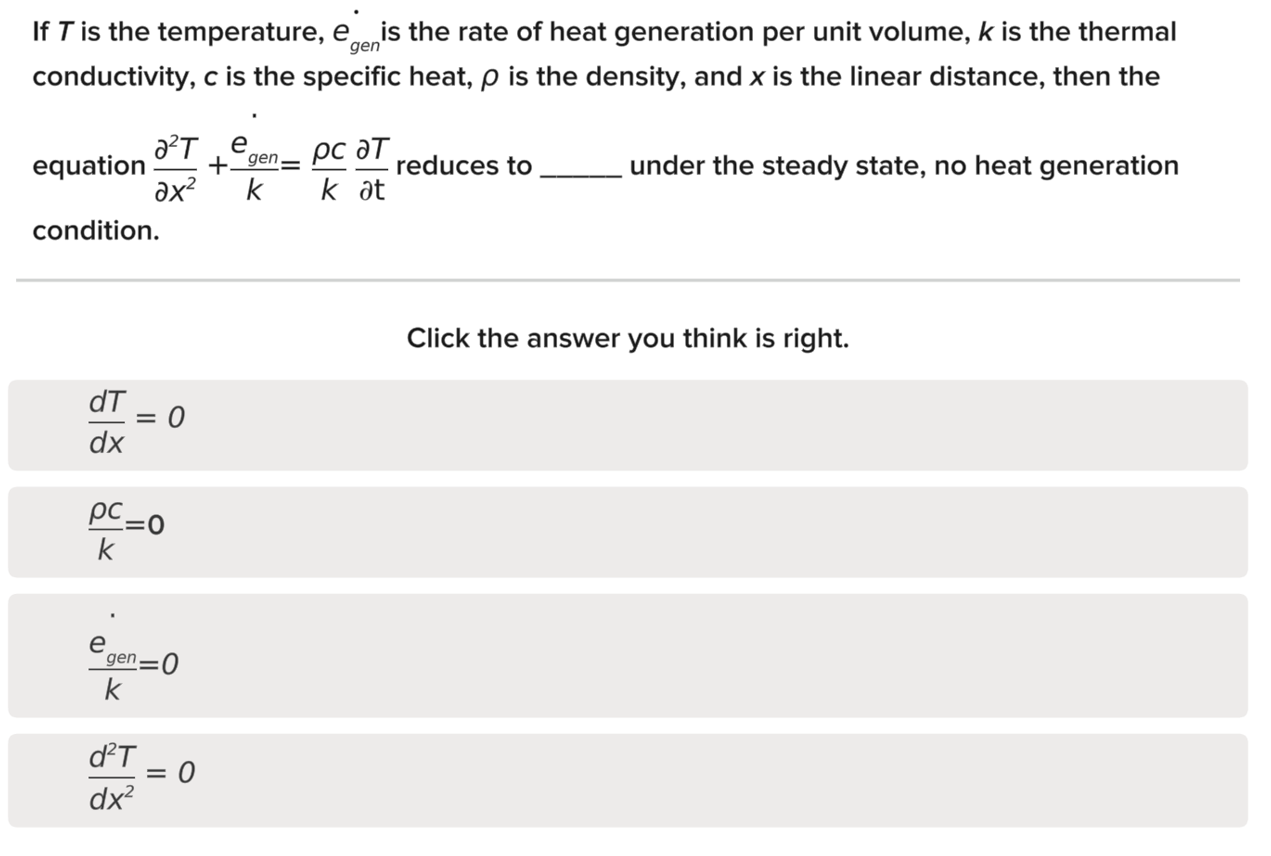Viewport: 1271px width, 856px height.
Task: Click the horizontal divider line
Action: (628, 278)
